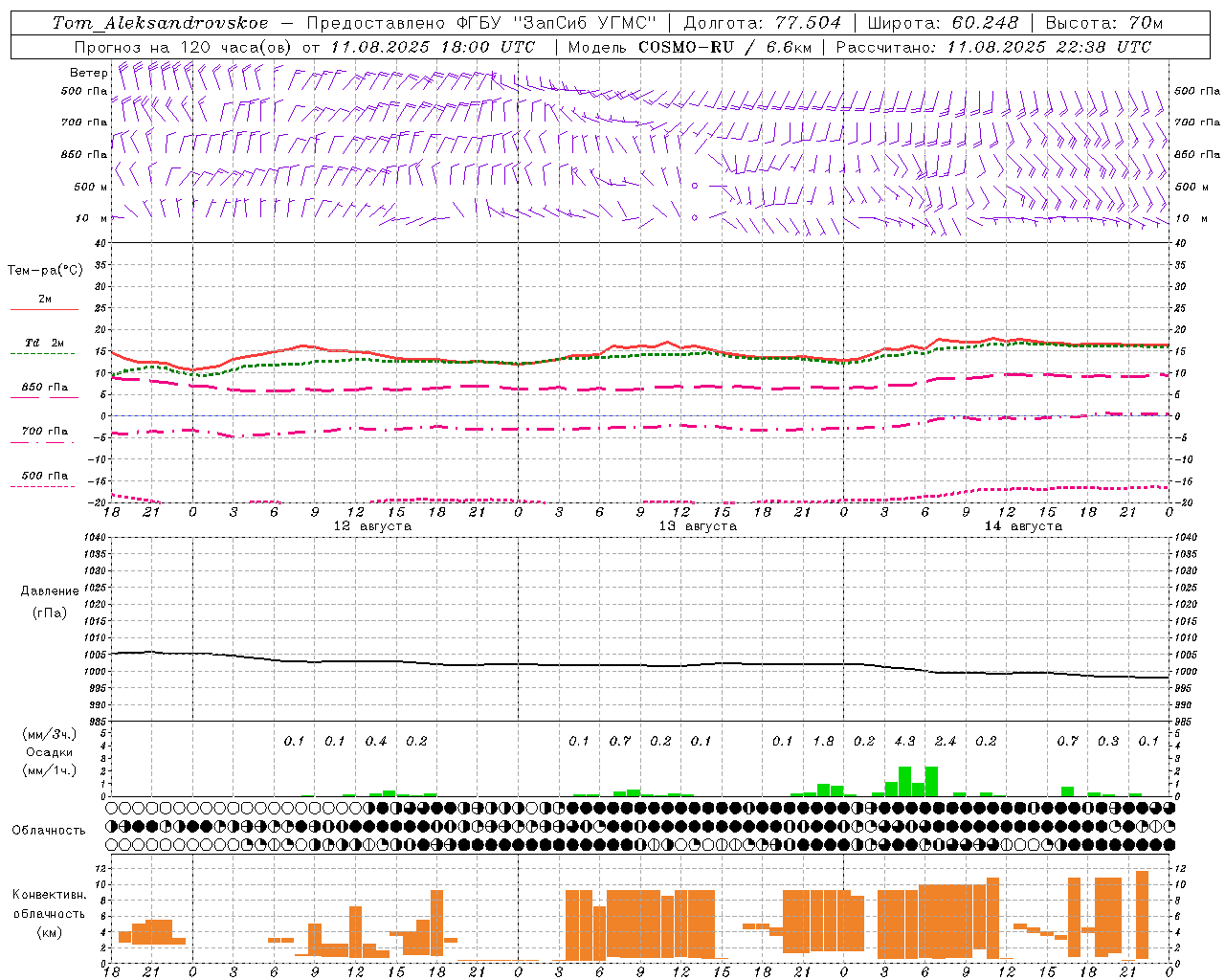Click the Облачность cloud cover label
1225x980 pixels.
click(x=49, y=831)
